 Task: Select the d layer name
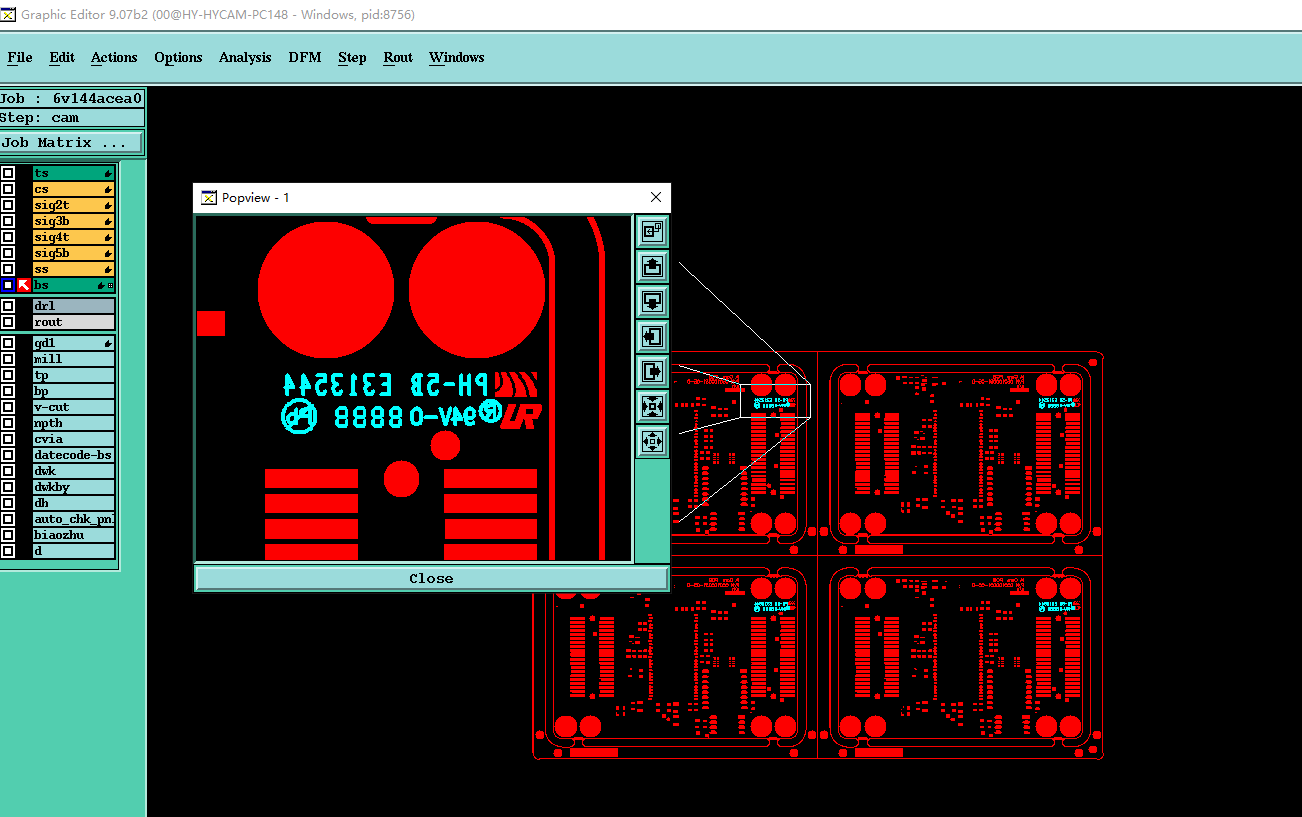pos(74,551)
